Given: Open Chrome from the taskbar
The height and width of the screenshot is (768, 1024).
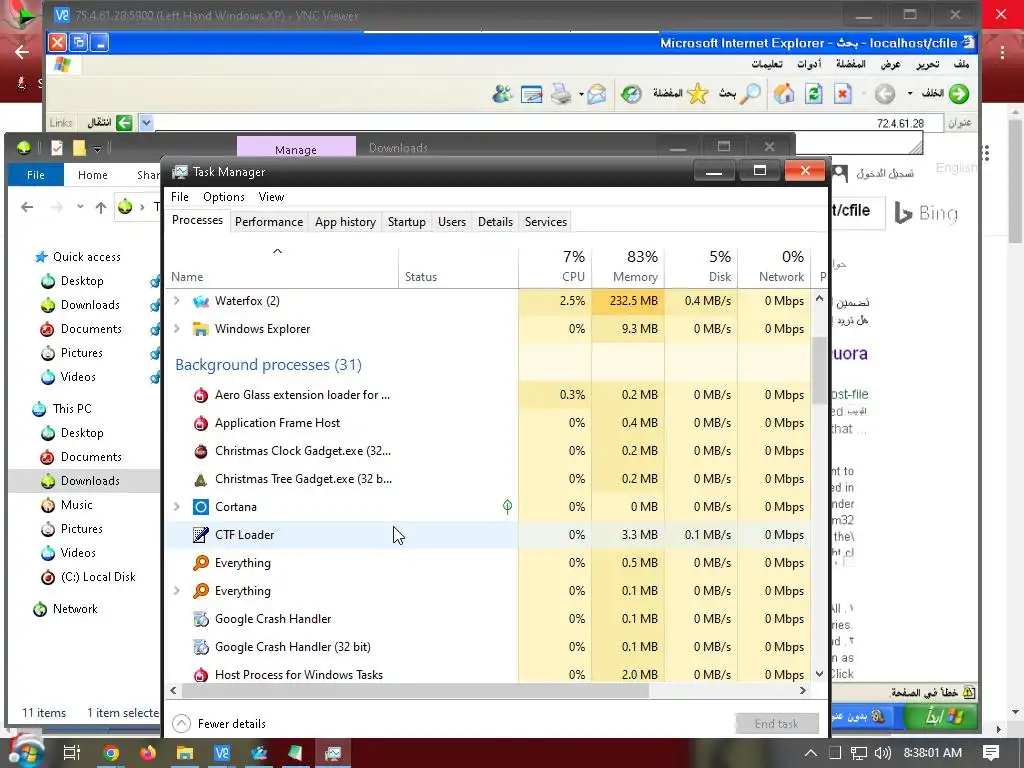Looking at the screenshot, I should click(x=111, y=753).
